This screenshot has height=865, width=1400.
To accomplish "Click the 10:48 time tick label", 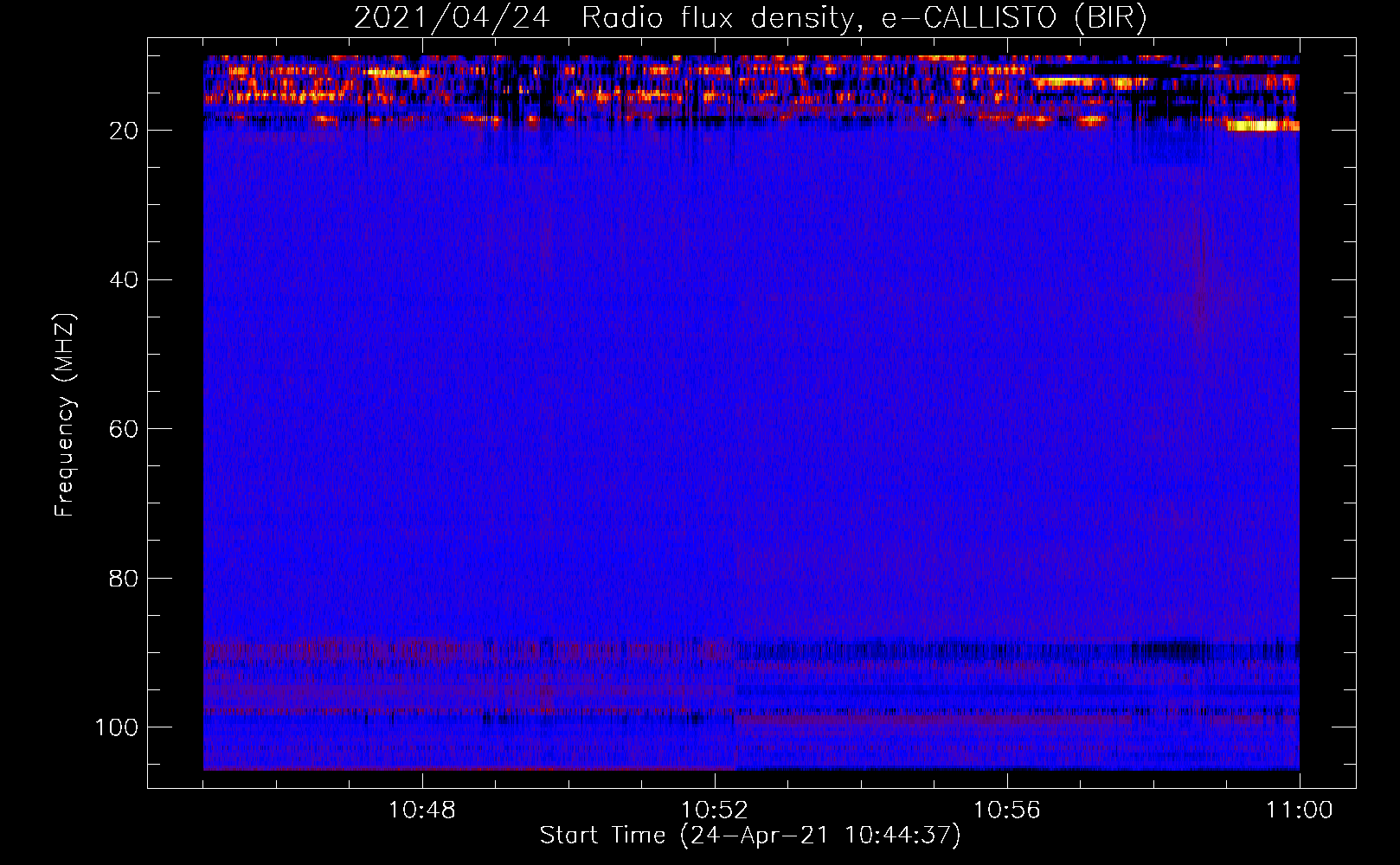I will [422, 811].
